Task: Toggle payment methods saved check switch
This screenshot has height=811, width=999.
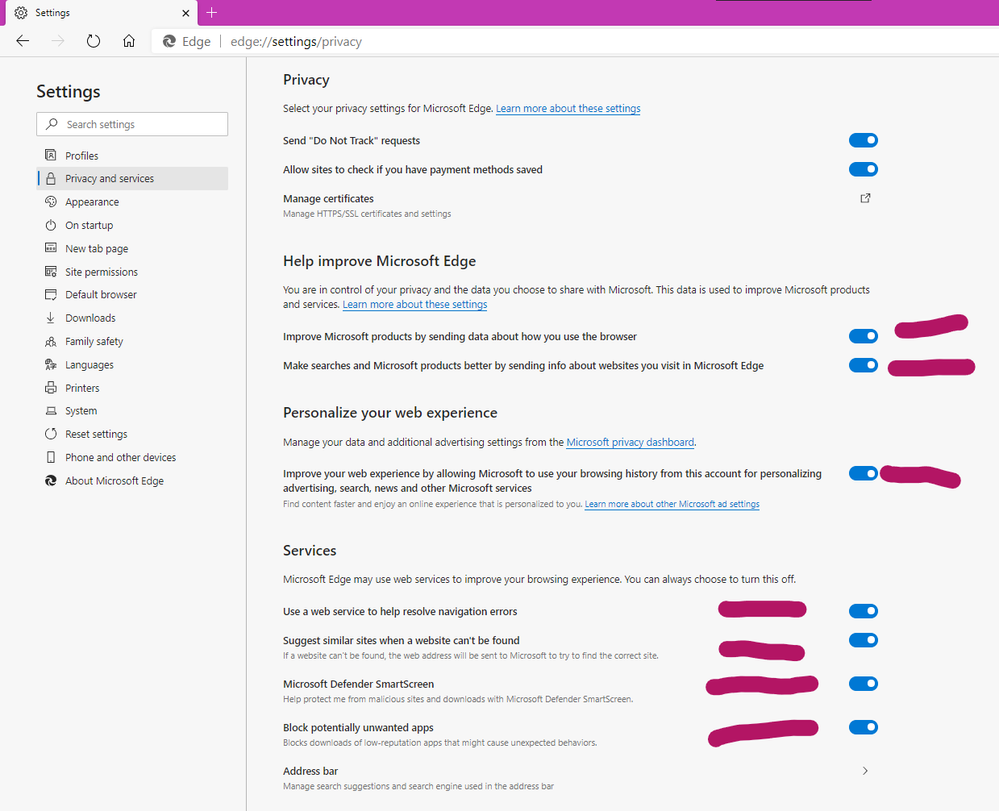Action: (x=863, y=169)
